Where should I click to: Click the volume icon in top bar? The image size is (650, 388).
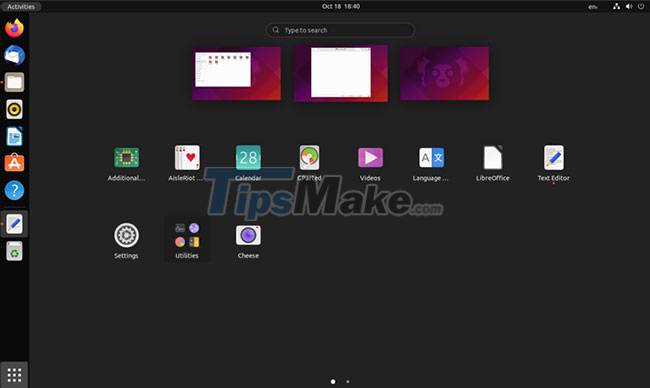point(629,6)
